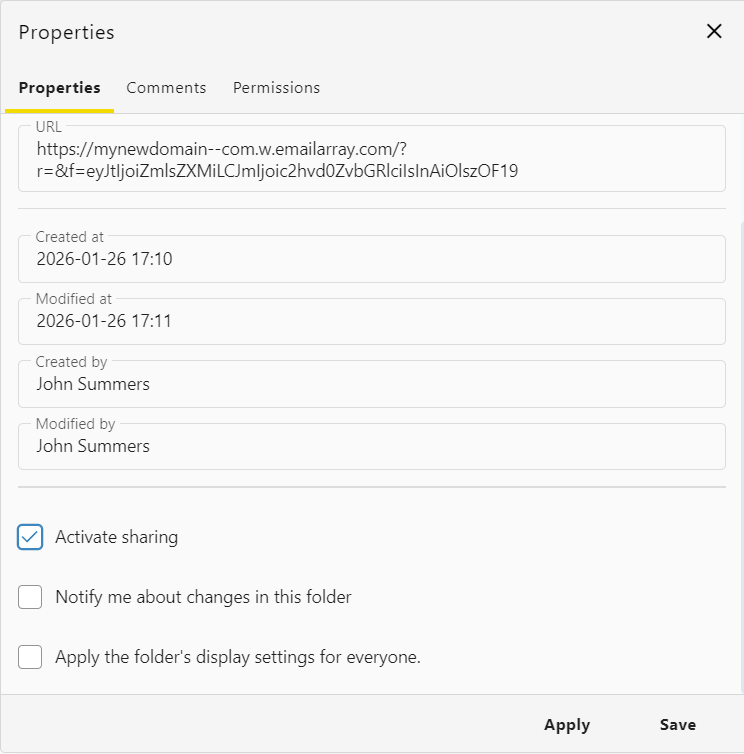Click the 'Notify me about changes' label text
This screenshot has width=744, height=754.
point(203,597)
